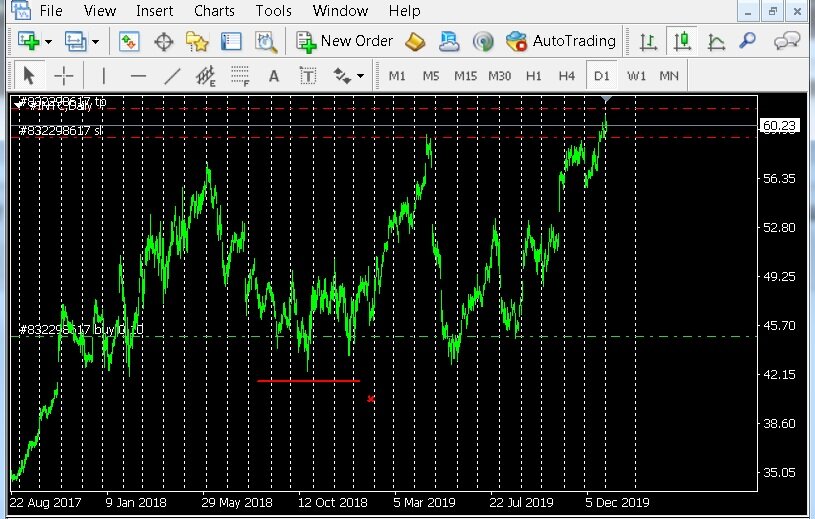The image size is (815, 519).
Task: Open the Market Watch panel icon
Action: pos(128,41)
